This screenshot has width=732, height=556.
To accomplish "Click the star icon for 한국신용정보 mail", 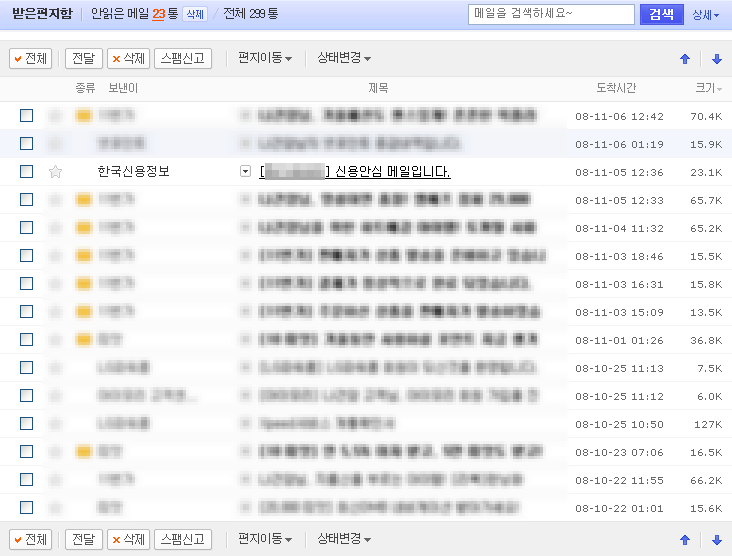I will pyautogui.click(x=55, y=172).
